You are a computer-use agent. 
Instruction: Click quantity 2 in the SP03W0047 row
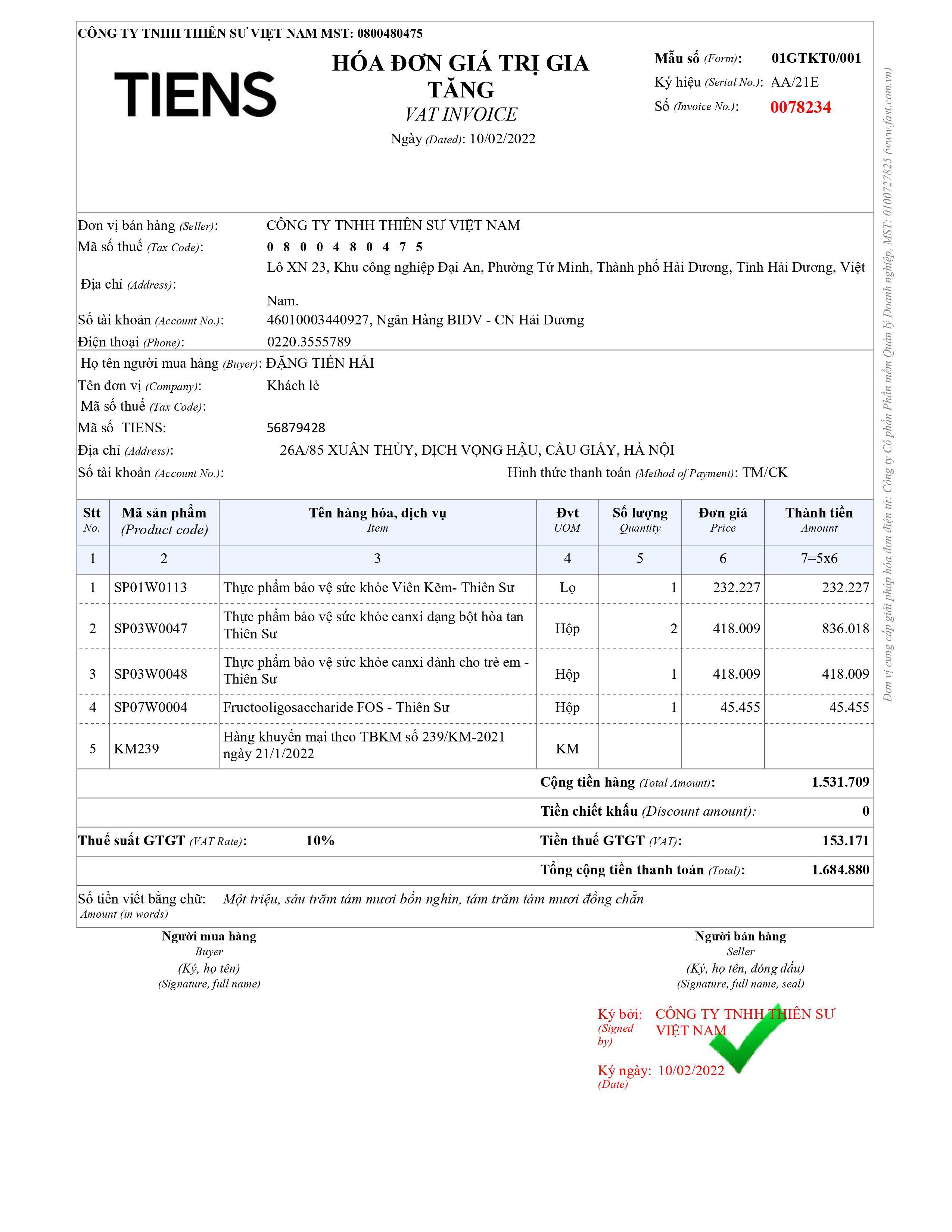[x=673, y=629]
